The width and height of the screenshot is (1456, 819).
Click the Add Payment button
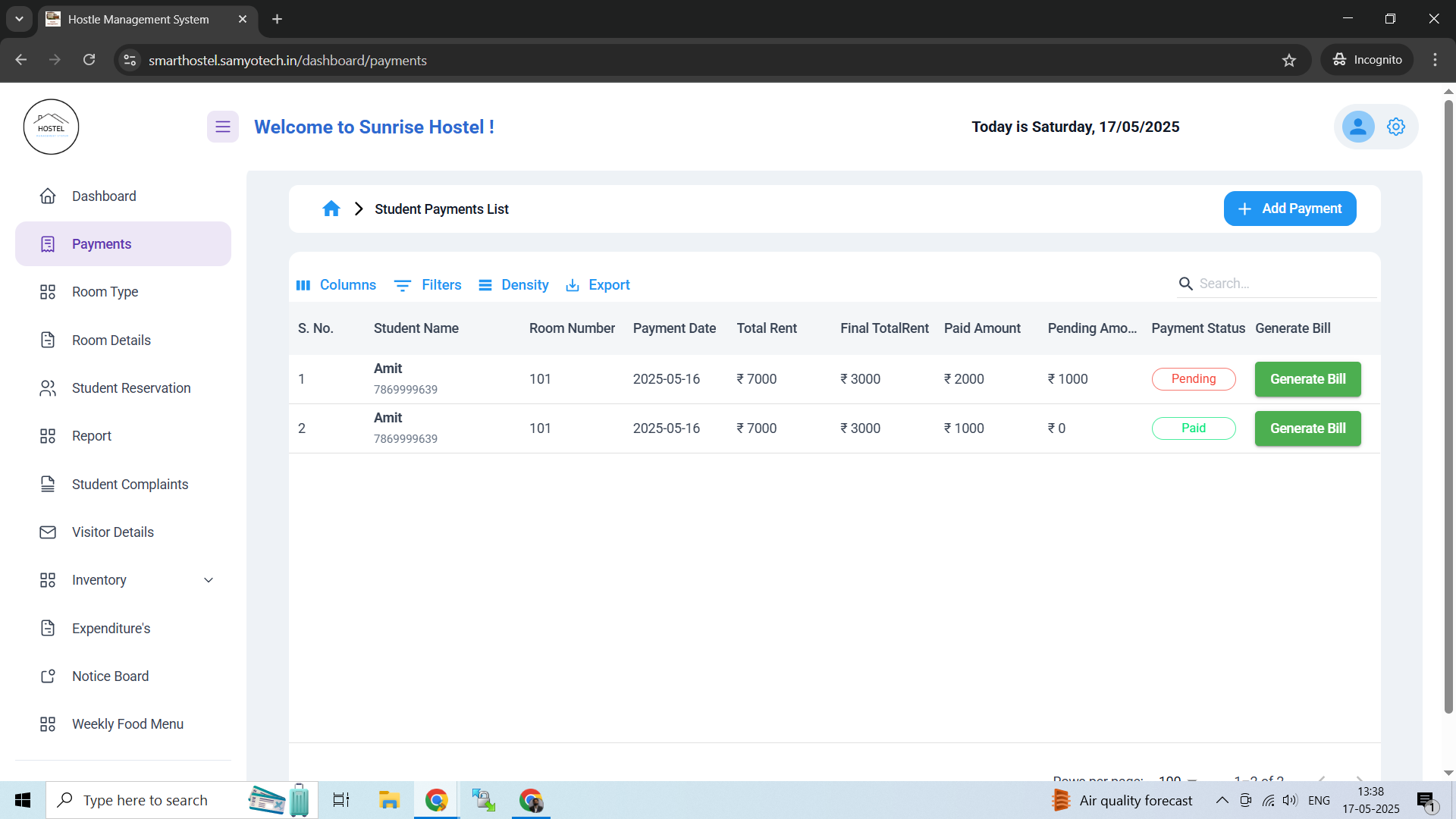[x=1290, y=209]
